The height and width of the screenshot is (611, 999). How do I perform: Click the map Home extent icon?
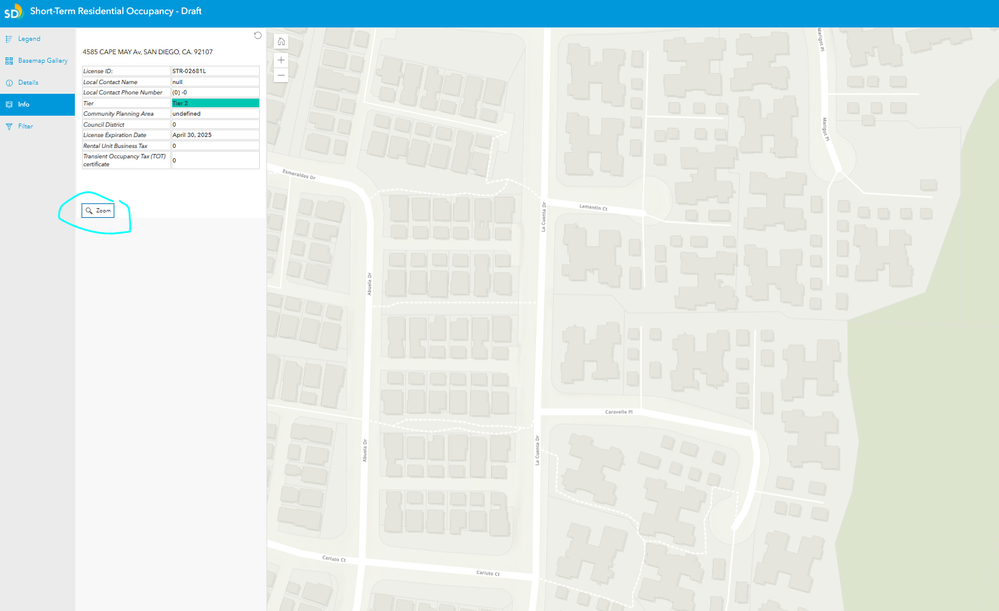pos(281,41)
